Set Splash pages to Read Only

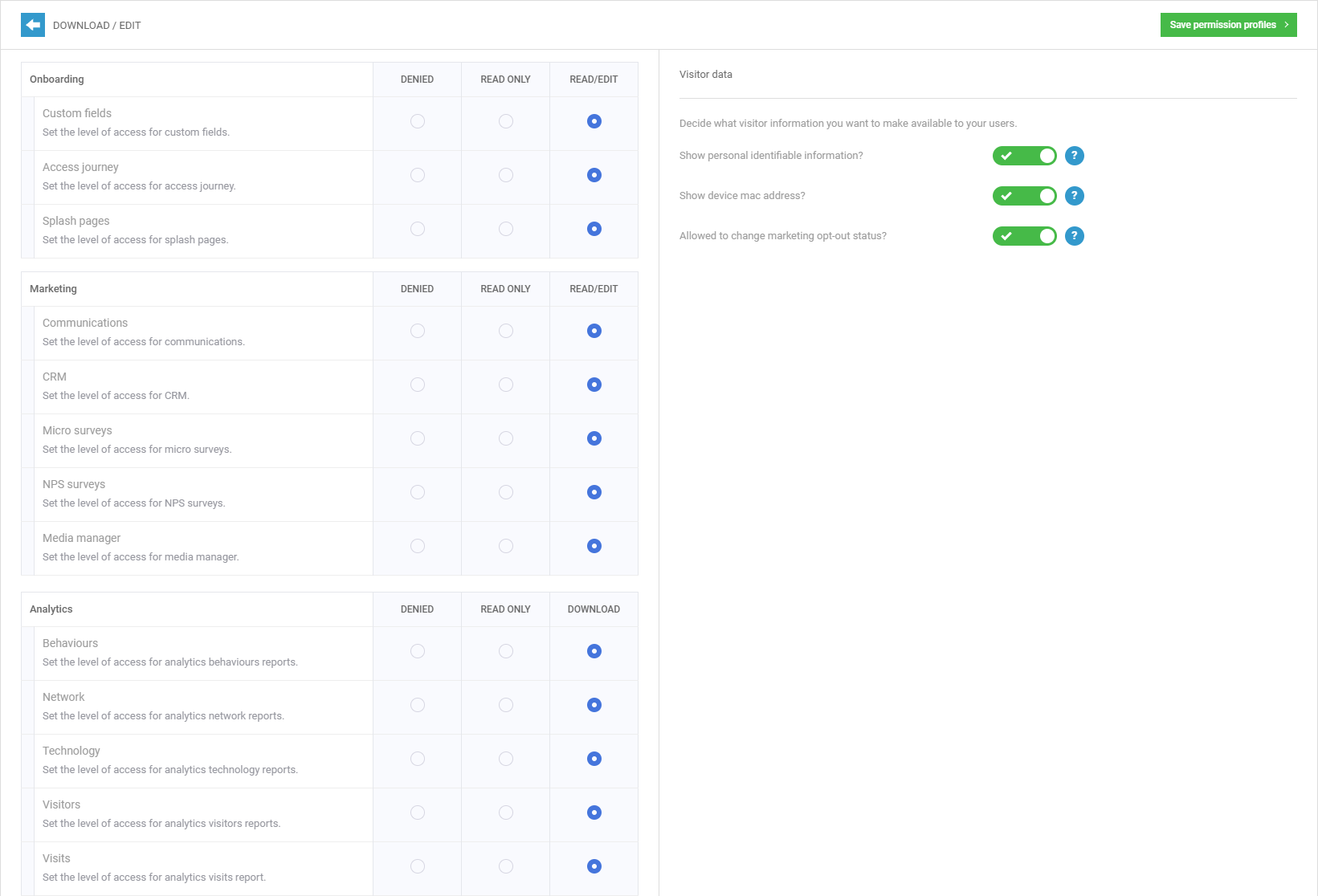click(506, 229)
